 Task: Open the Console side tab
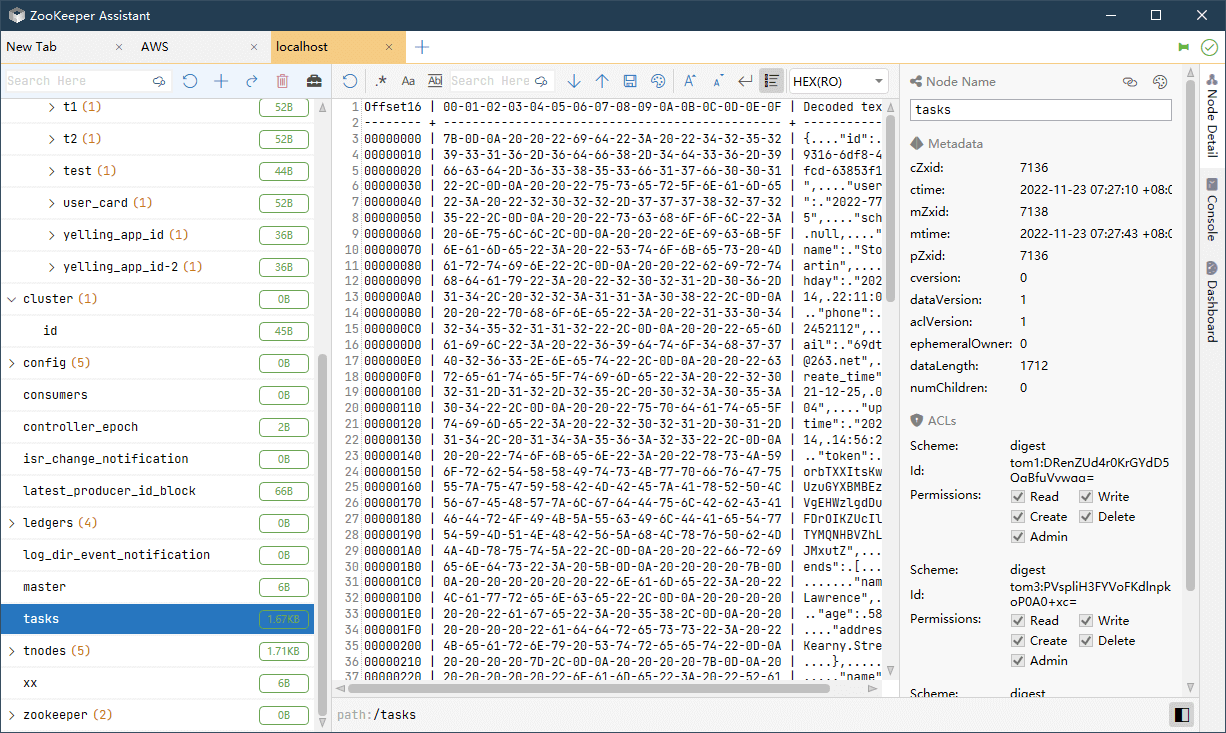1212,210
